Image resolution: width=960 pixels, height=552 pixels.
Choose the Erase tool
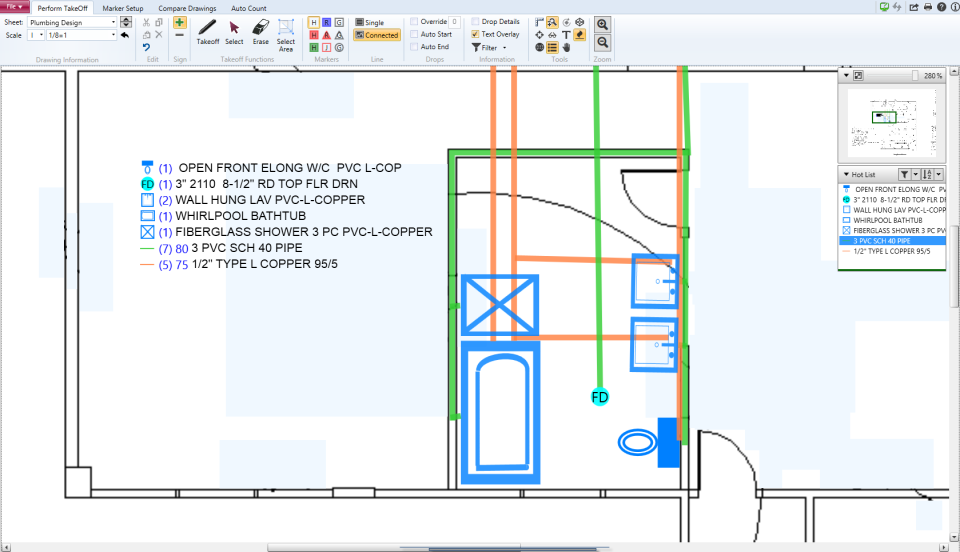260,32
